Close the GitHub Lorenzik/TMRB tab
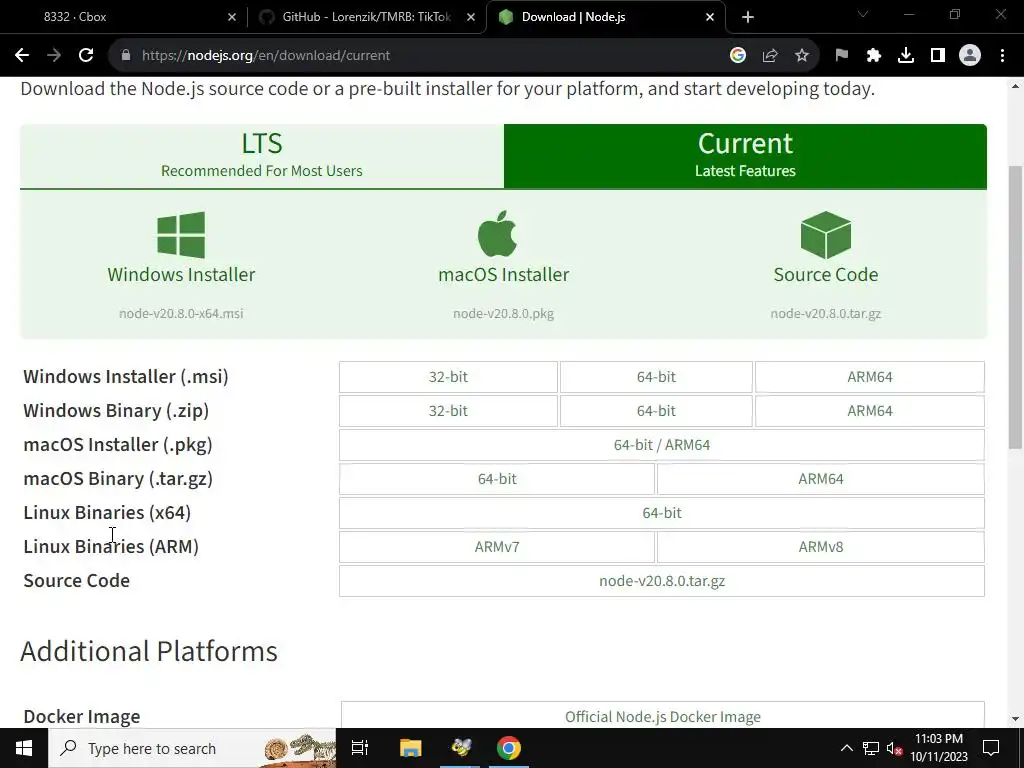Image resolution: width=1024 pixels, height=768 pixels. point(471,18)
